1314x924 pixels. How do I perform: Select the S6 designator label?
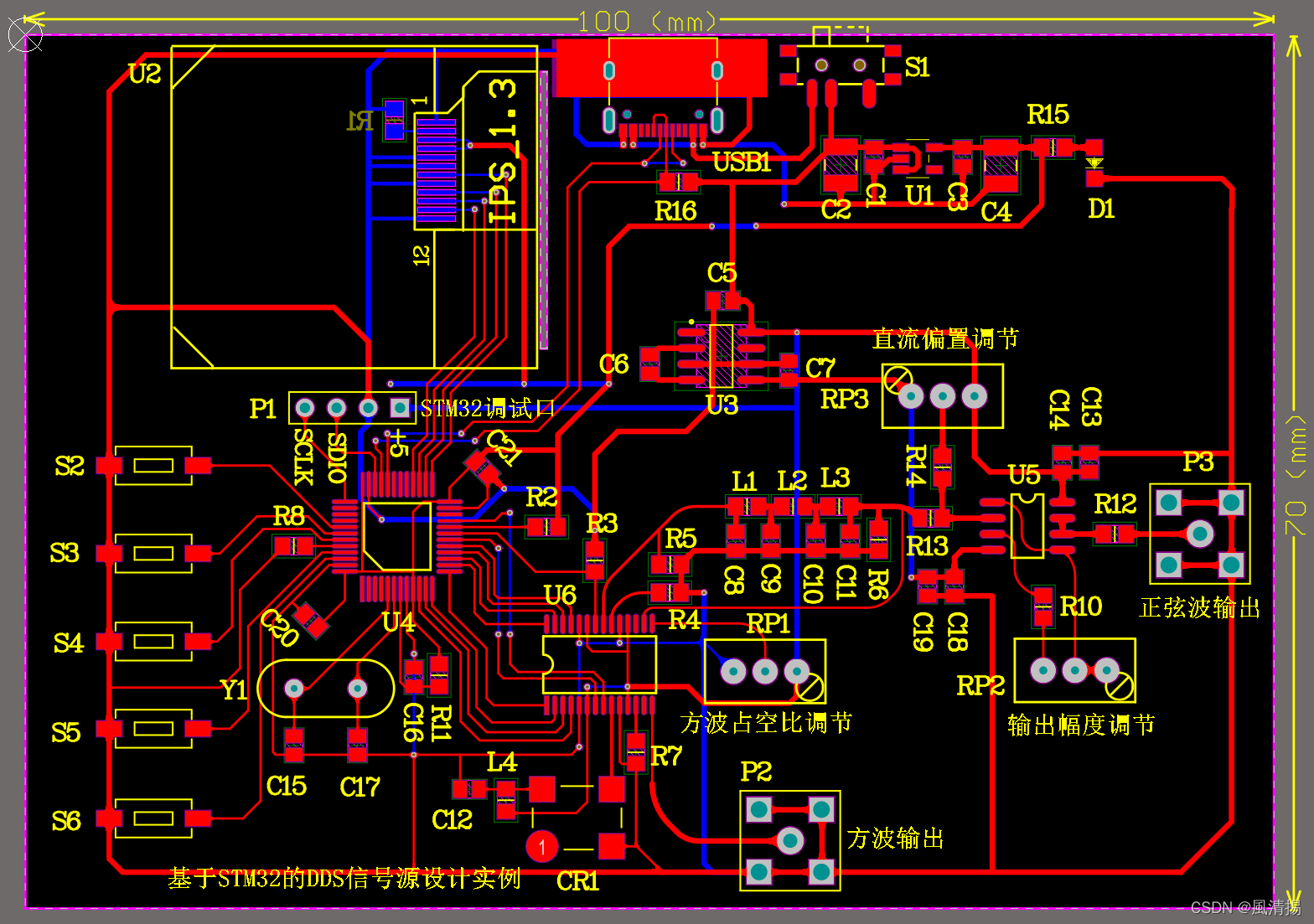(x=66, y=821)
